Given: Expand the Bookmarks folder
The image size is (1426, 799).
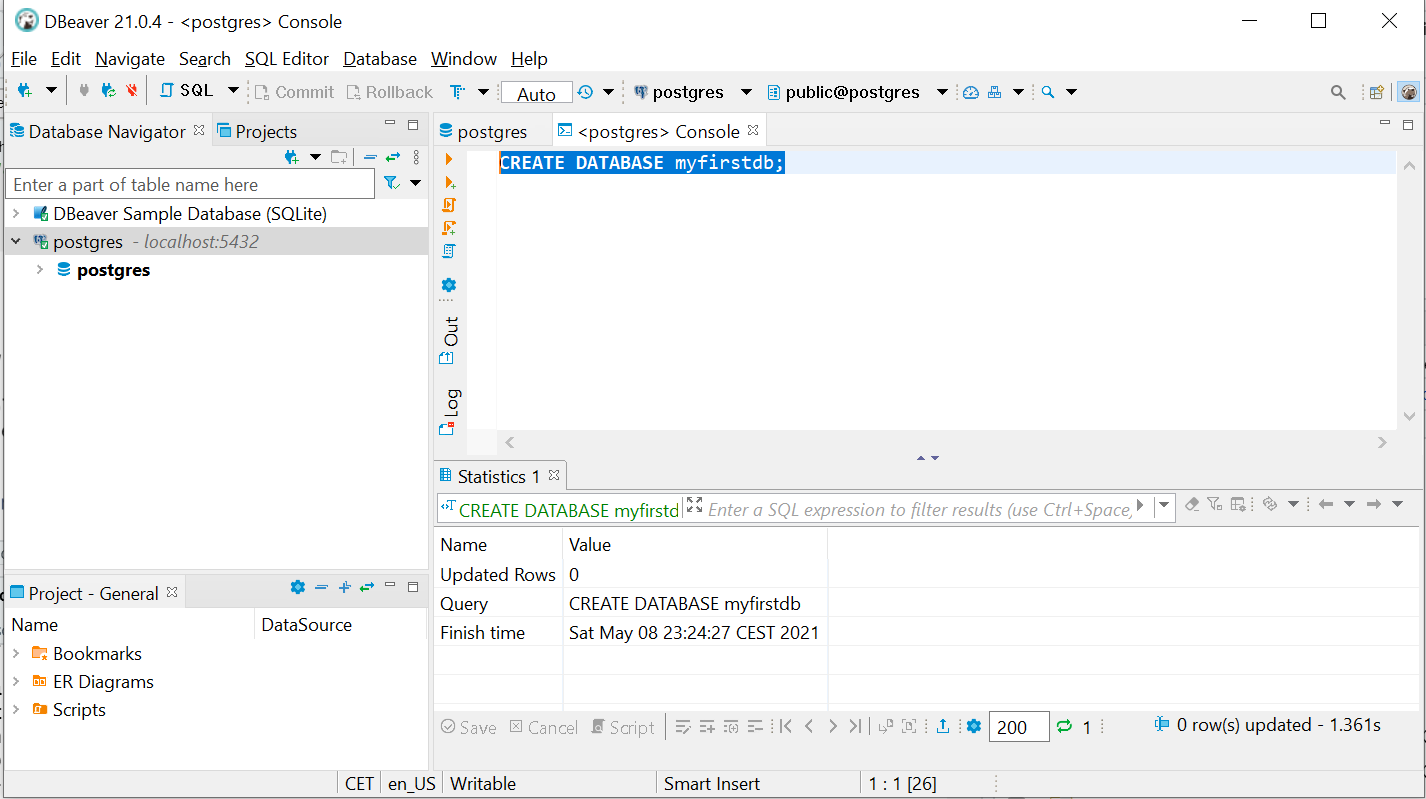Looking at the screenshot, I should click(x=16, y=653).
